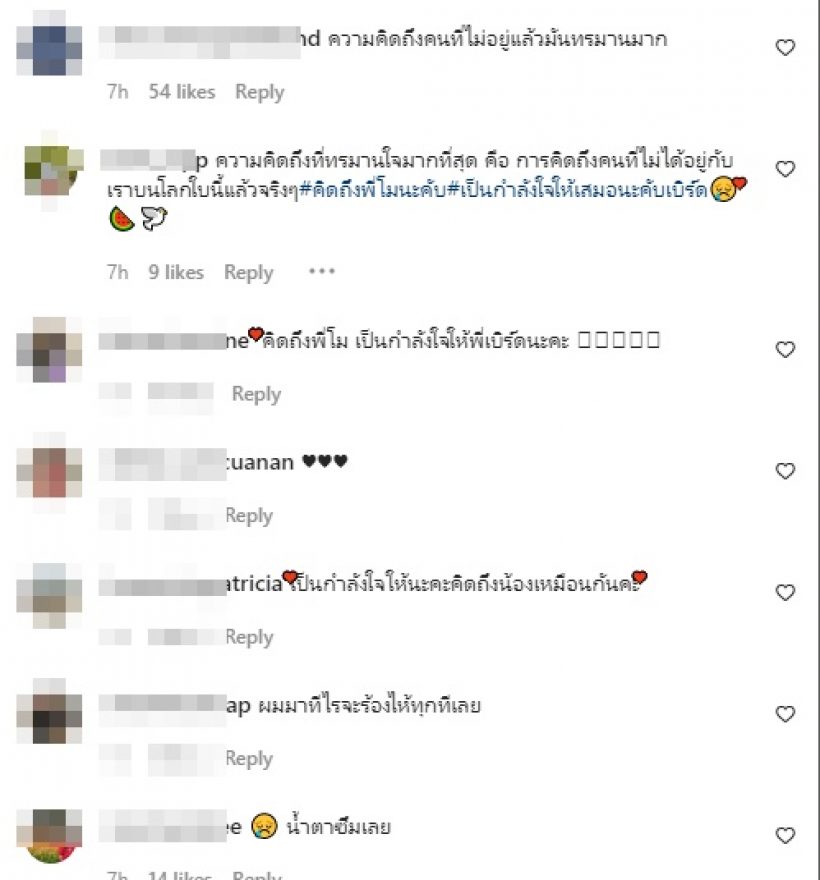Like the 'cuanan' black hearts comment
This screenshot has height=880, width=820.
(785, 470)
